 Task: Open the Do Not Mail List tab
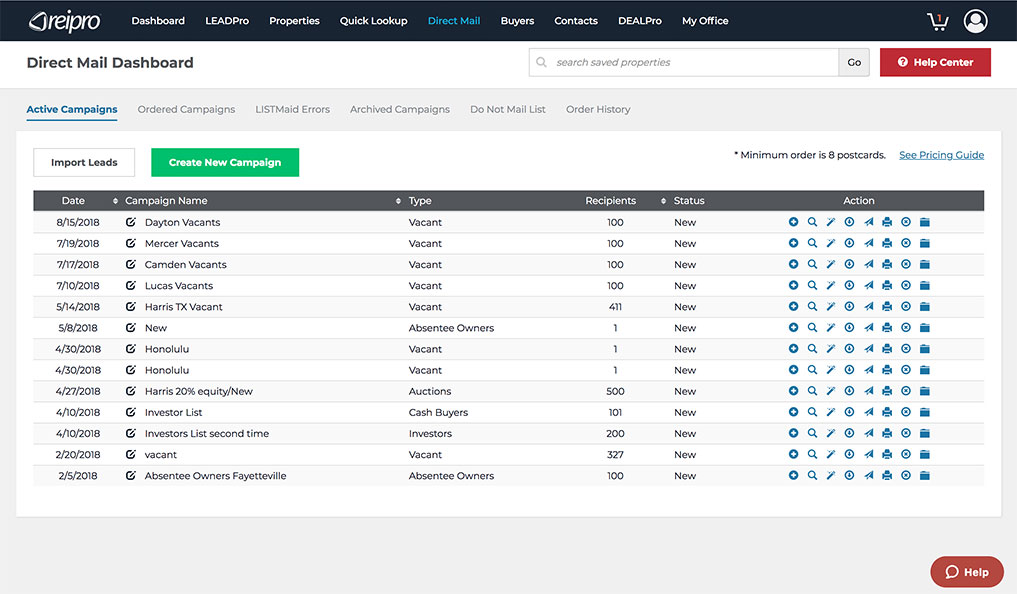tap(508, 109)
